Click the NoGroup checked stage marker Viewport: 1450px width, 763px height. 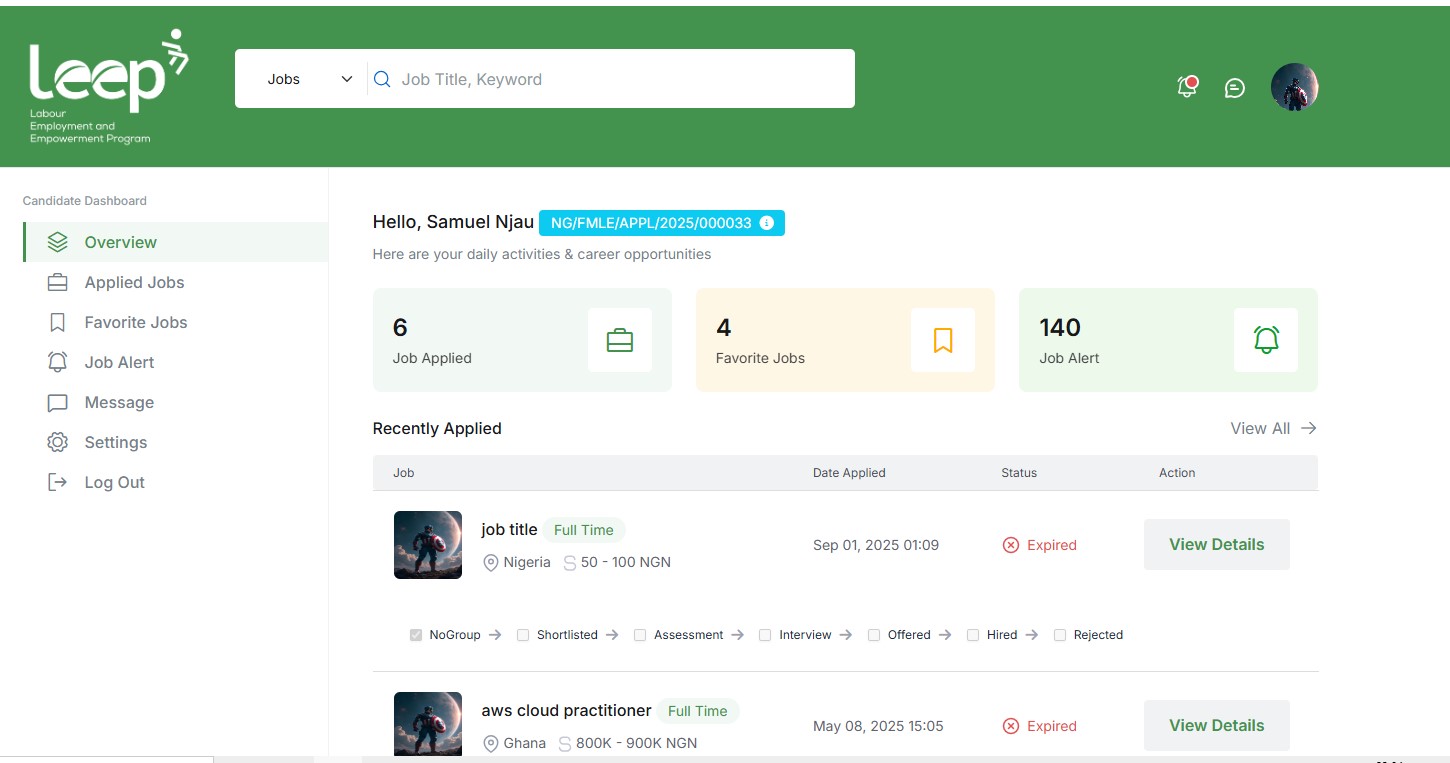[415, 634]
